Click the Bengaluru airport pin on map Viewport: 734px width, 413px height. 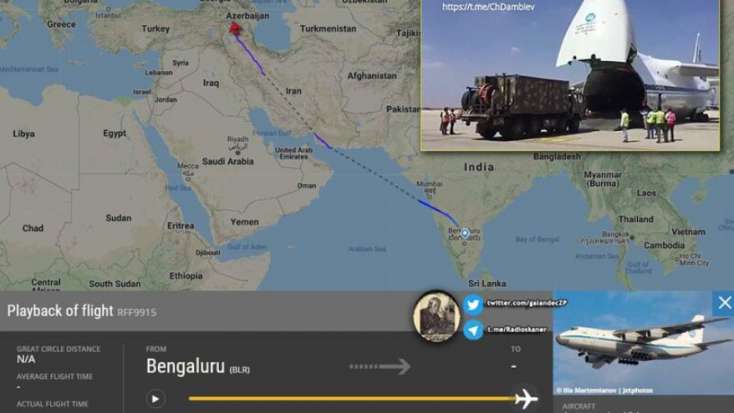click(x=465, y=233)
